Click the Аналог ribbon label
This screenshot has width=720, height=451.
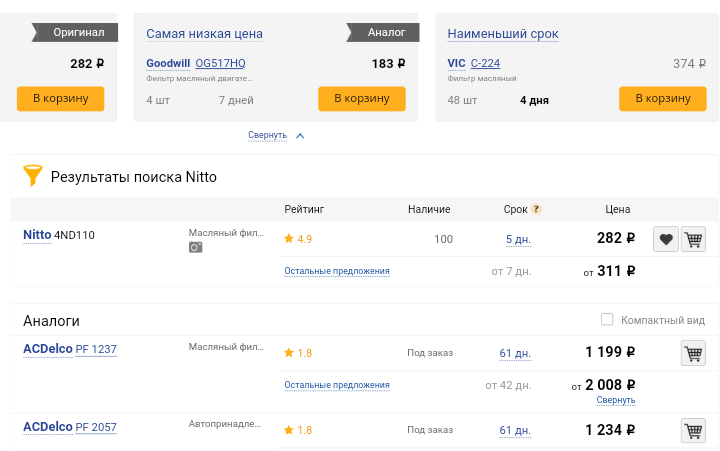(x=383, y=32)
